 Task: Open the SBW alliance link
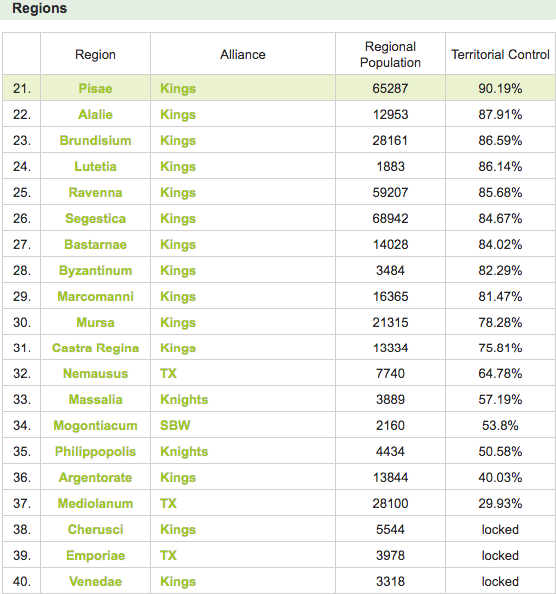click(175, 425)
